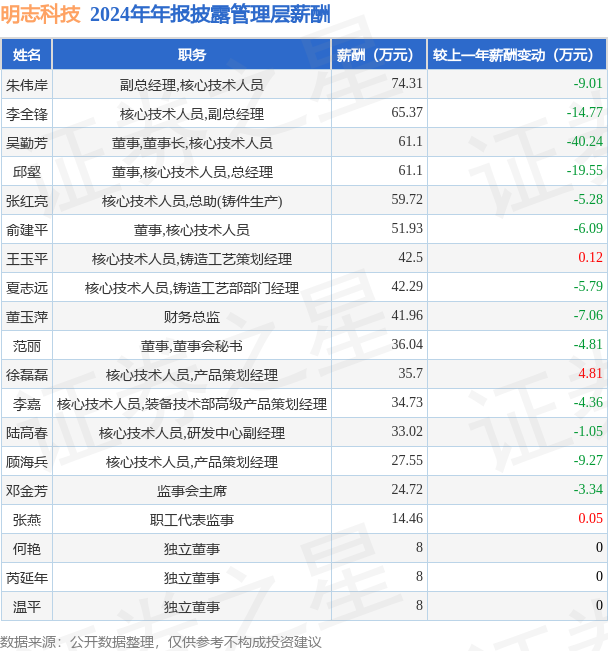Click the position 董事,董事会秘书

(x=192, y=346)
